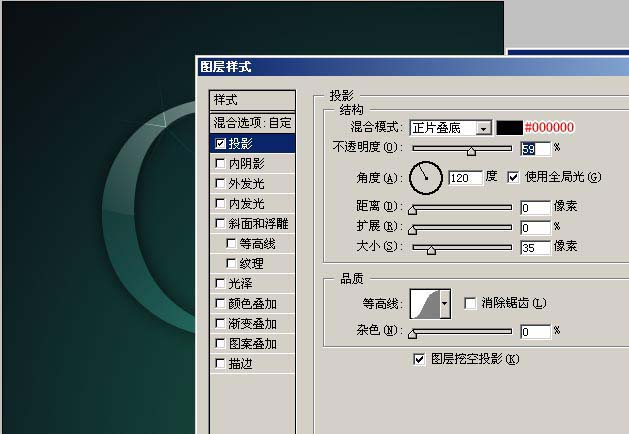Open the contour picker dropdown arrow
Image resolution: width=629 pixels, height=434 pixels.
446,302
